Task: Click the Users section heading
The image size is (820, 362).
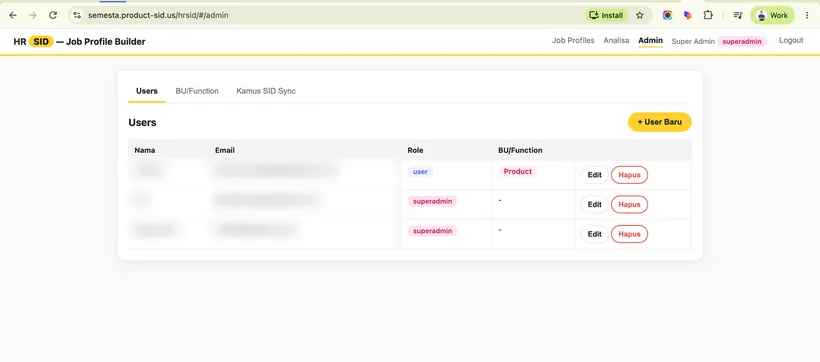Action: coord(142,122)
